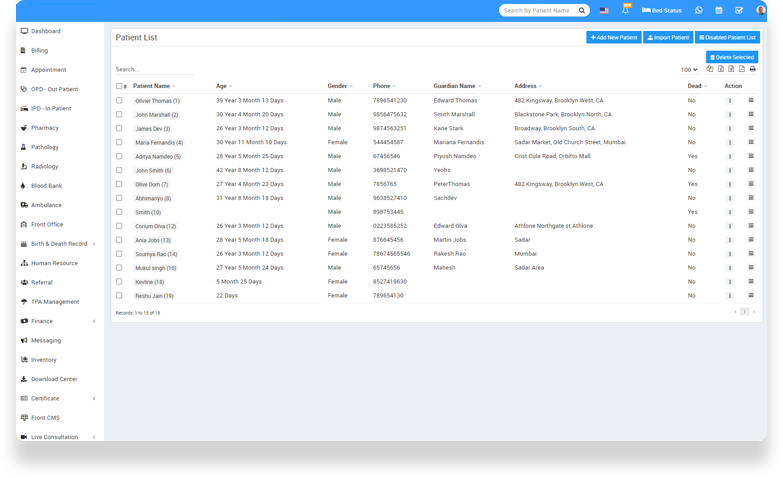
Task: Click the Search By Patient Name field
Action: [x=540, y=10]
